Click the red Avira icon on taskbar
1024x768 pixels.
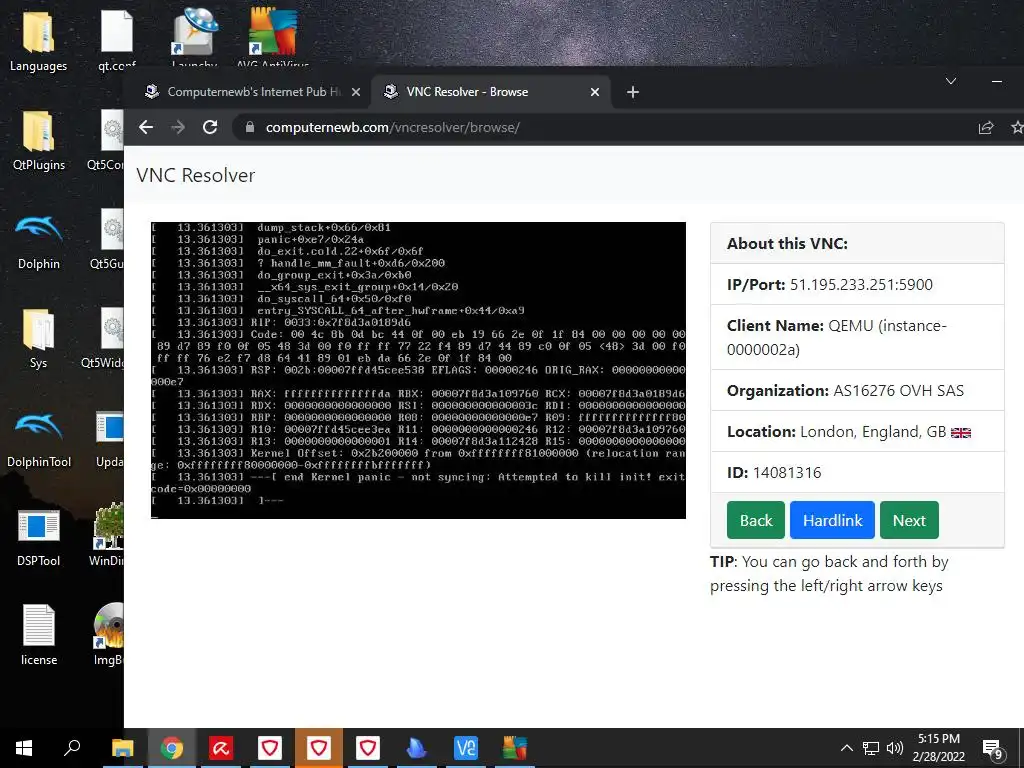(221, 748)
